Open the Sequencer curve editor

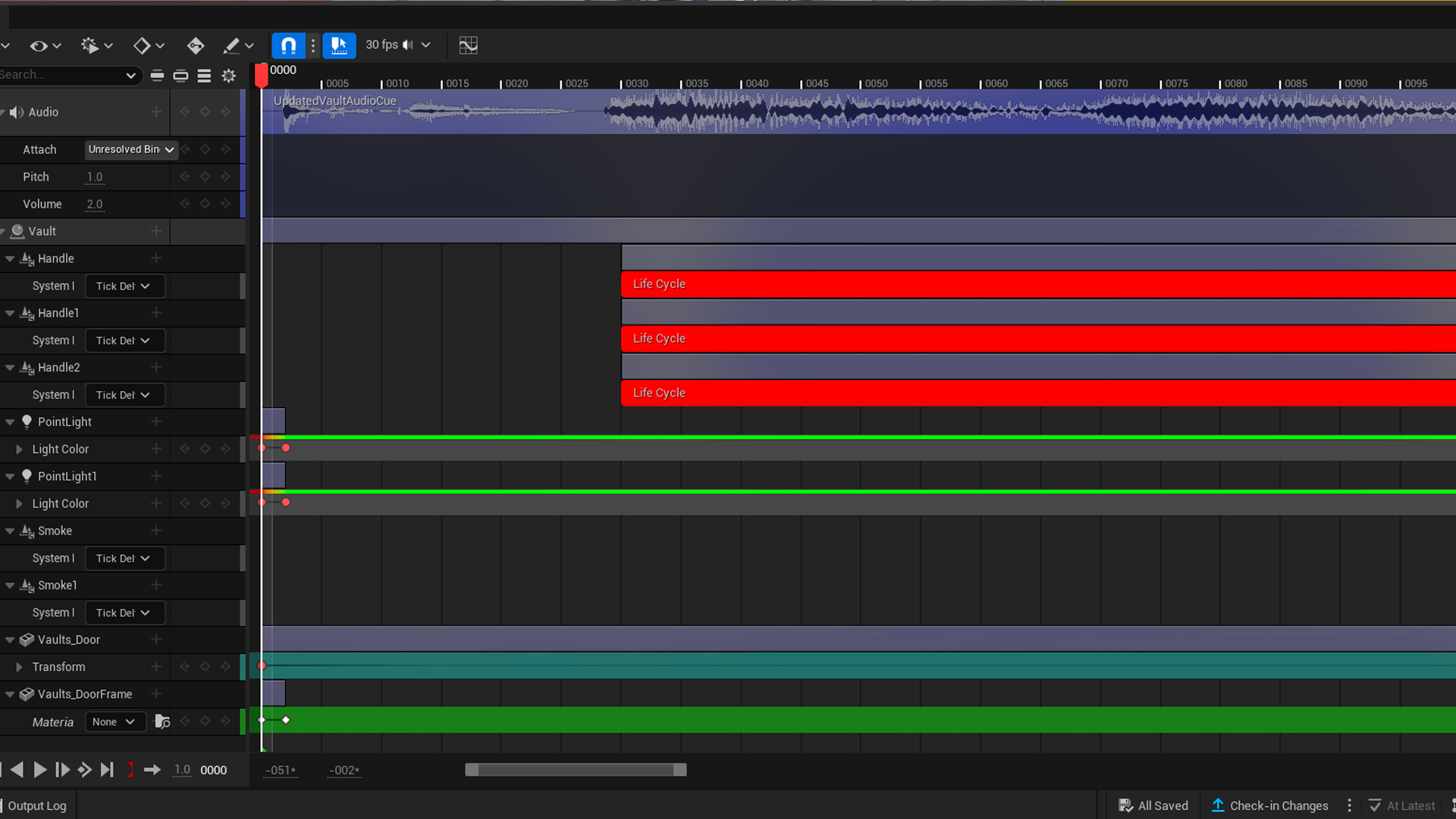(468, 45)
